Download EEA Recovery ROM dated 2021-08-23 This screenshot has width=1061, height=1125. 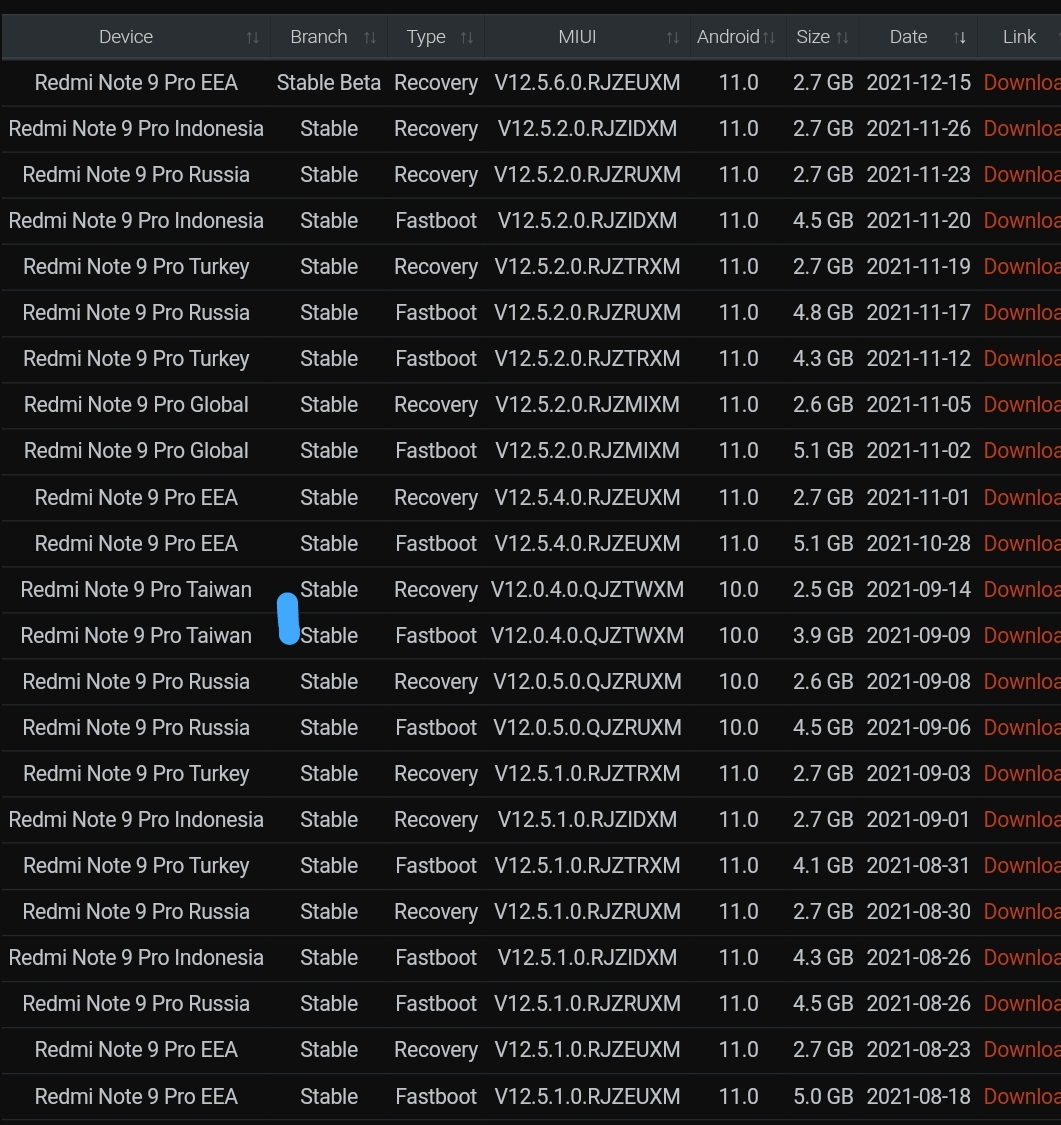tap(1022, 1050)
